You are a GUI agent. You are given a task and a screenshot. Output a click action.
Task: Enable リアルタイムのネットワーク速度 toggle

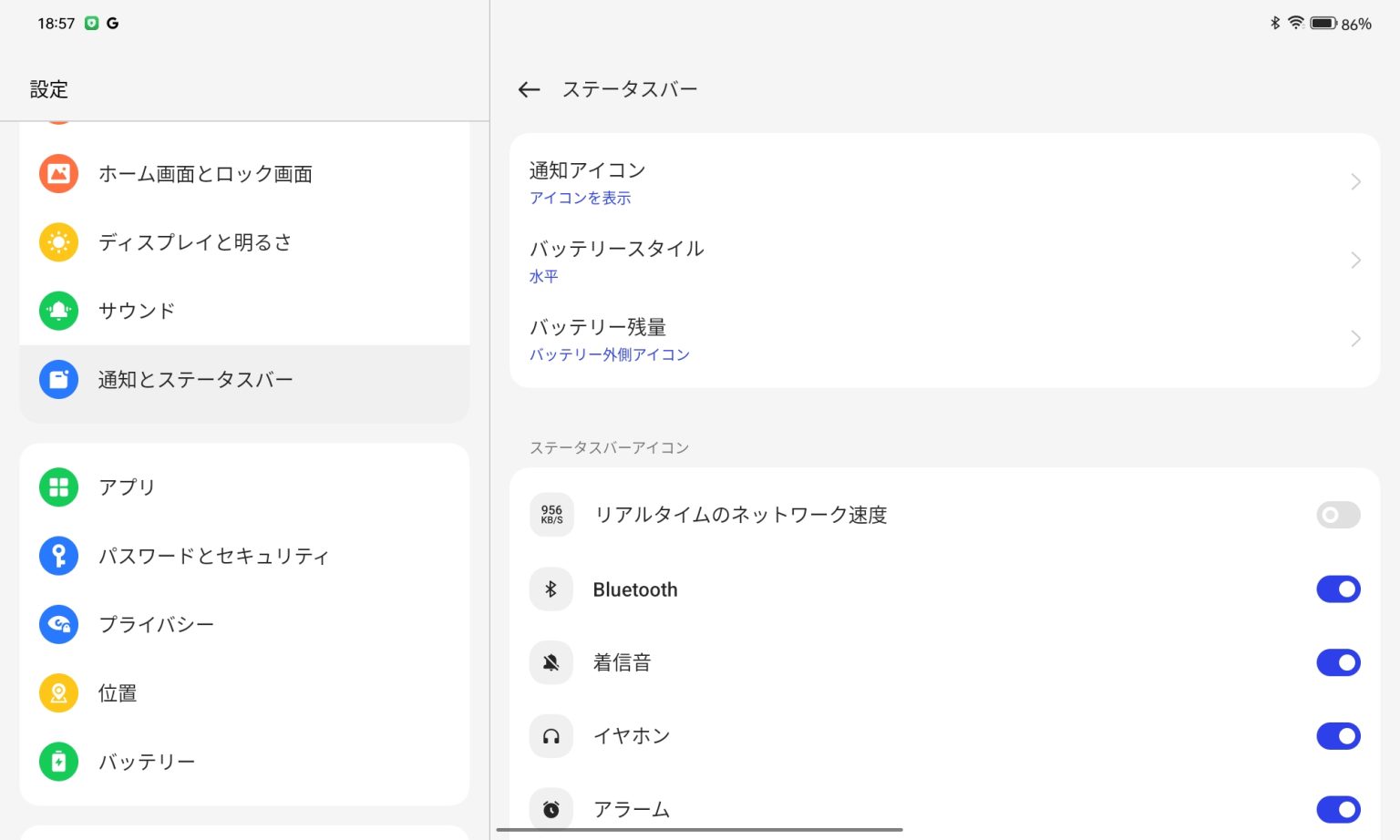1338,515
